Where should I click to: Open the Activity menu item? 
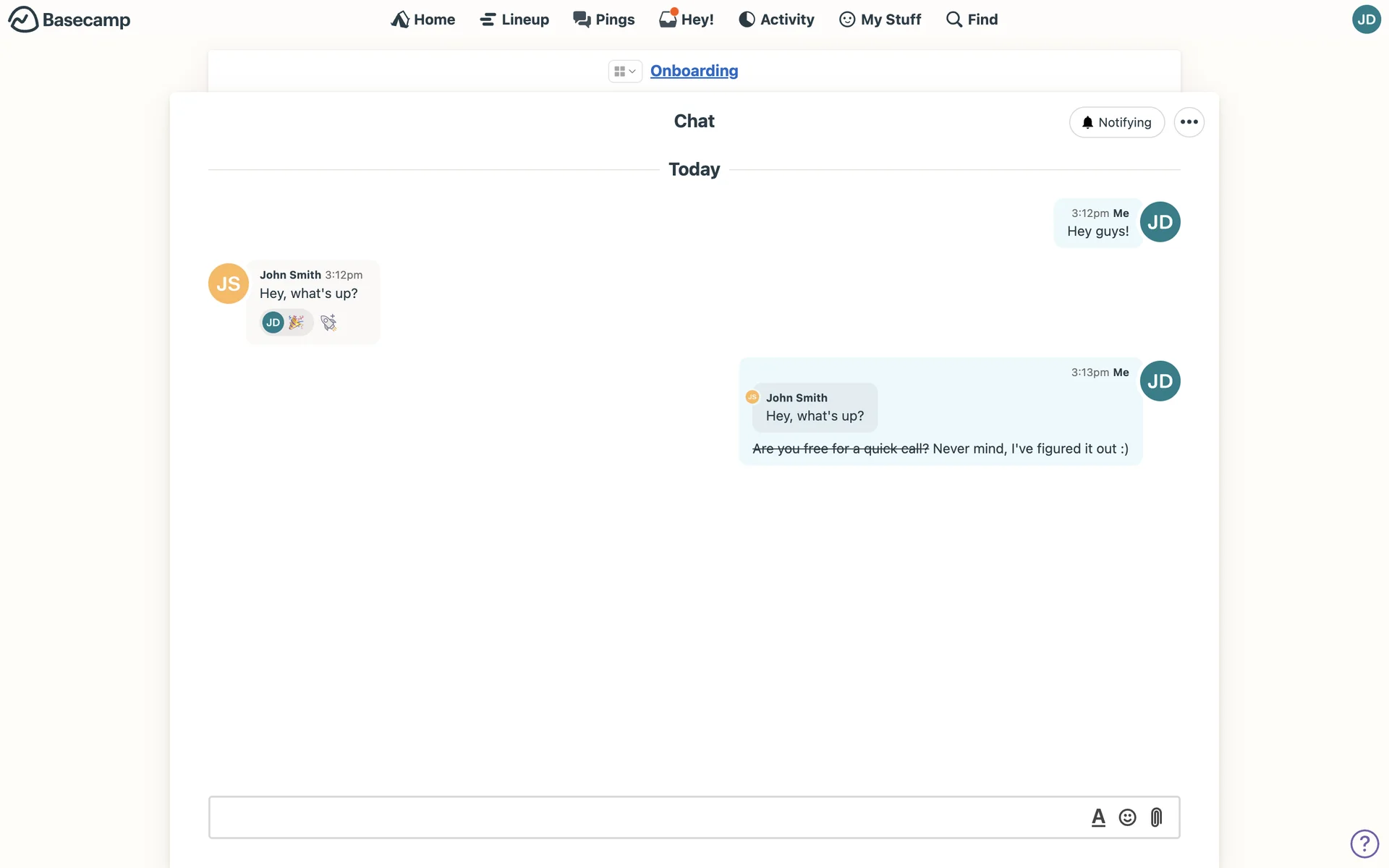pos(776,20)
